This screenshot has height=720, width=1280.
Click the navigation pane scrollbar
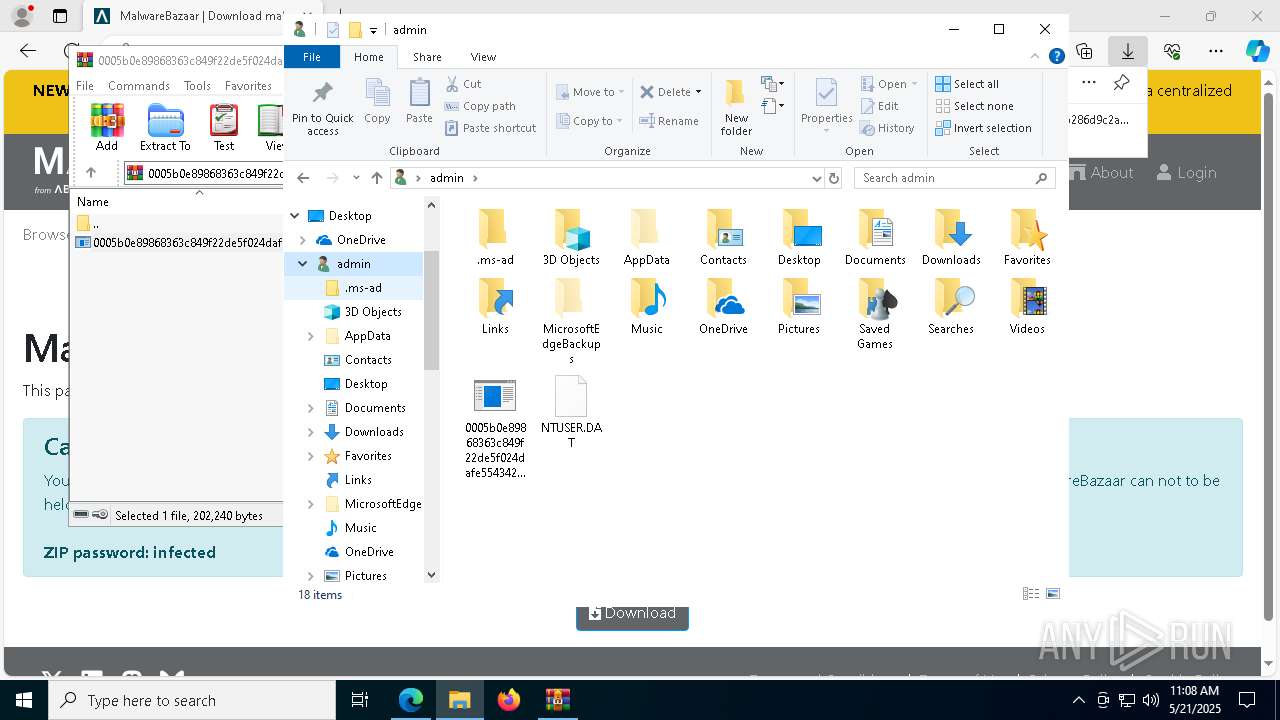pyautogui.click(x=432, y=310)
